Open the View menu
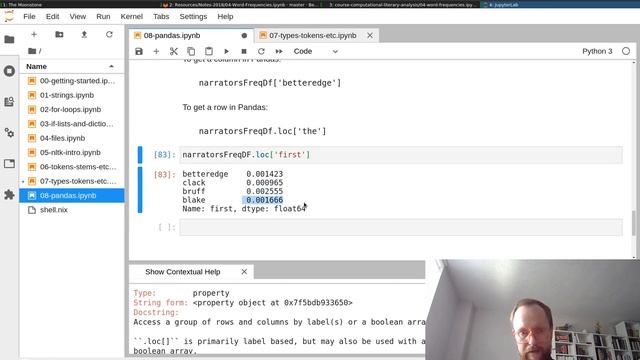The image size is (640, 360). click(78, 17)
